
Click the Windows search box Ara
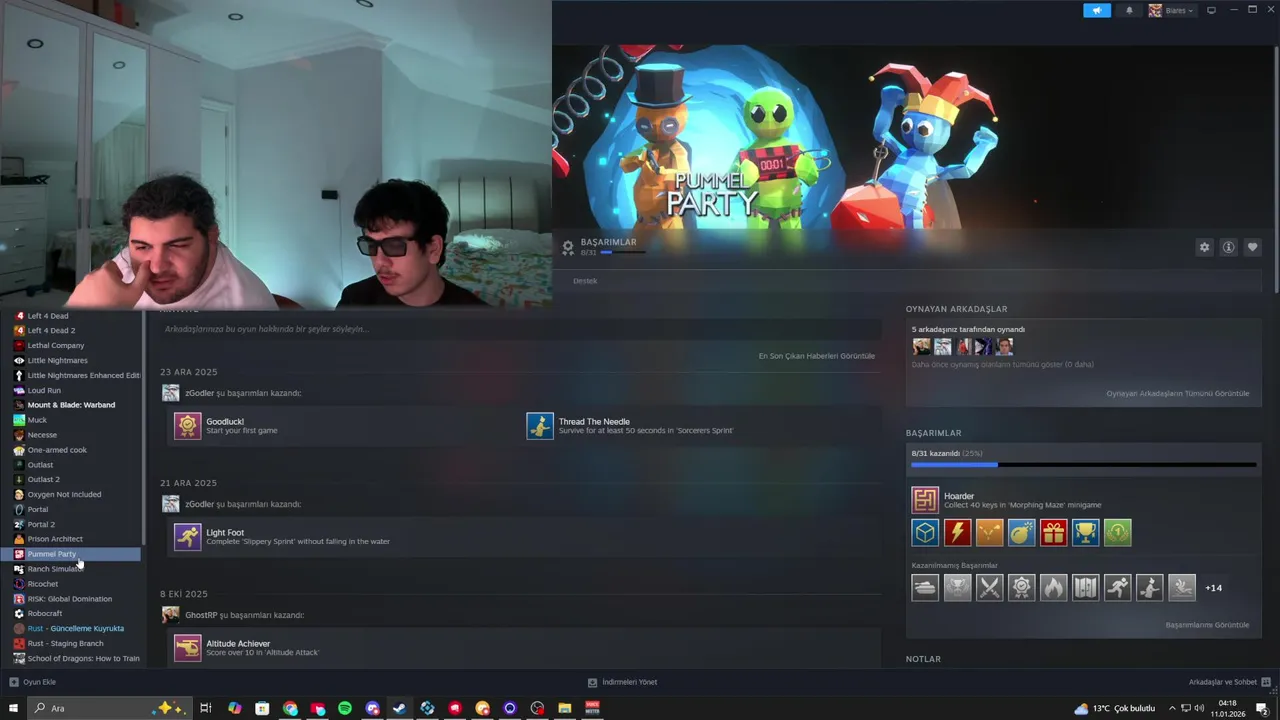coord(109,708)
